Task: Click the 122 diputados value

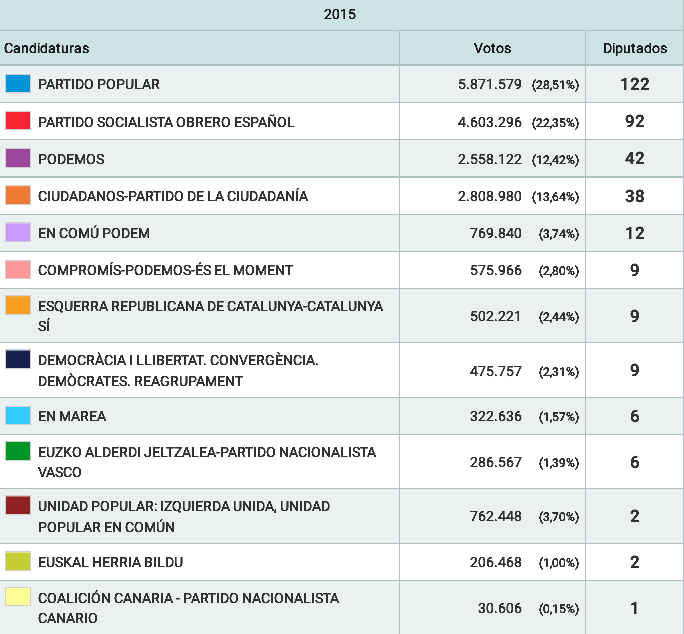Action: 635,84
